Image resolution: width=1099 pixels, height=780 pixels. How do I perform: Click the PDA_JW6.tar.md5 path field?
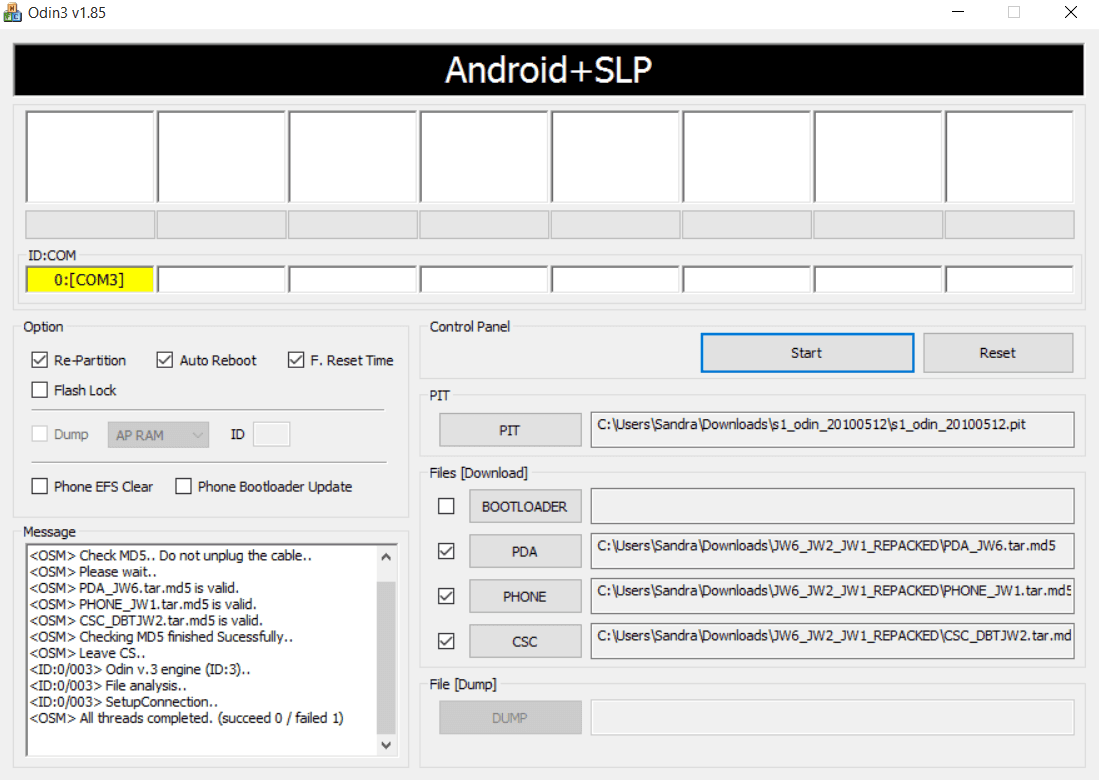click(832, 551)
